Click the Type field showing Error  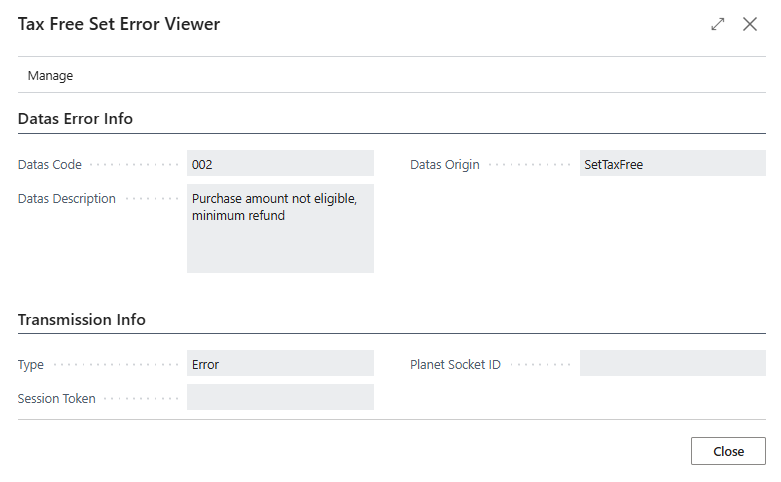coord(280,364)
